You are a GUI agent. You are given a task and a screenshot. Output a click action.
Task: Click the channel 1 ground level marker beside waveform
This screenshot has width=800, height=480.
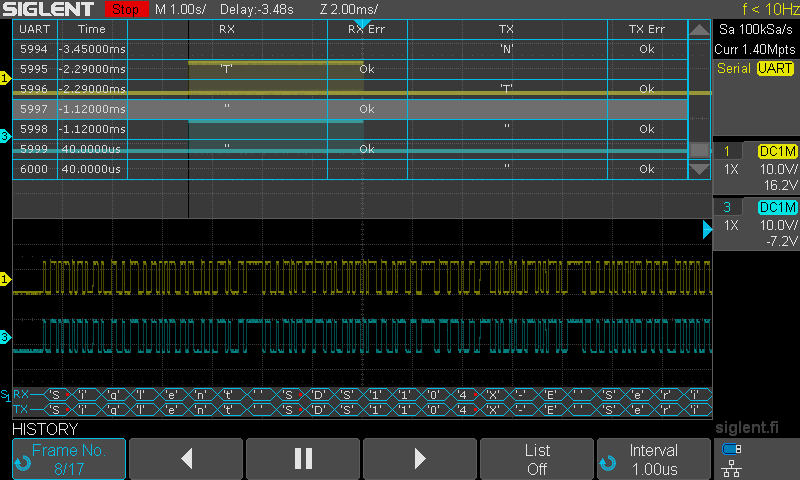click(x=5, y=279)
